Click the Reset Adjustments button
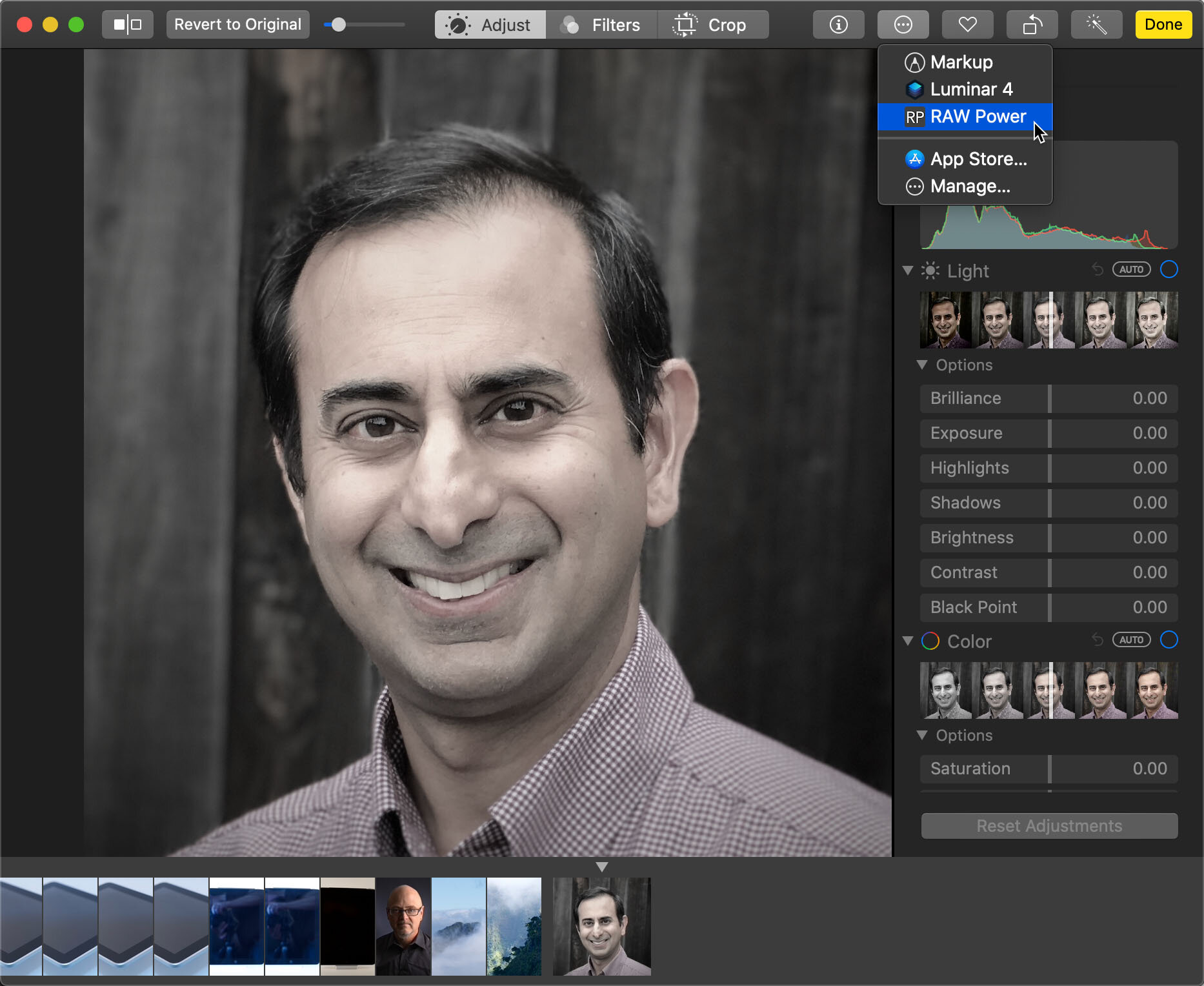Image resolution: width=1204 pixels, height=986 pixels. click(x=1048, y=826)
